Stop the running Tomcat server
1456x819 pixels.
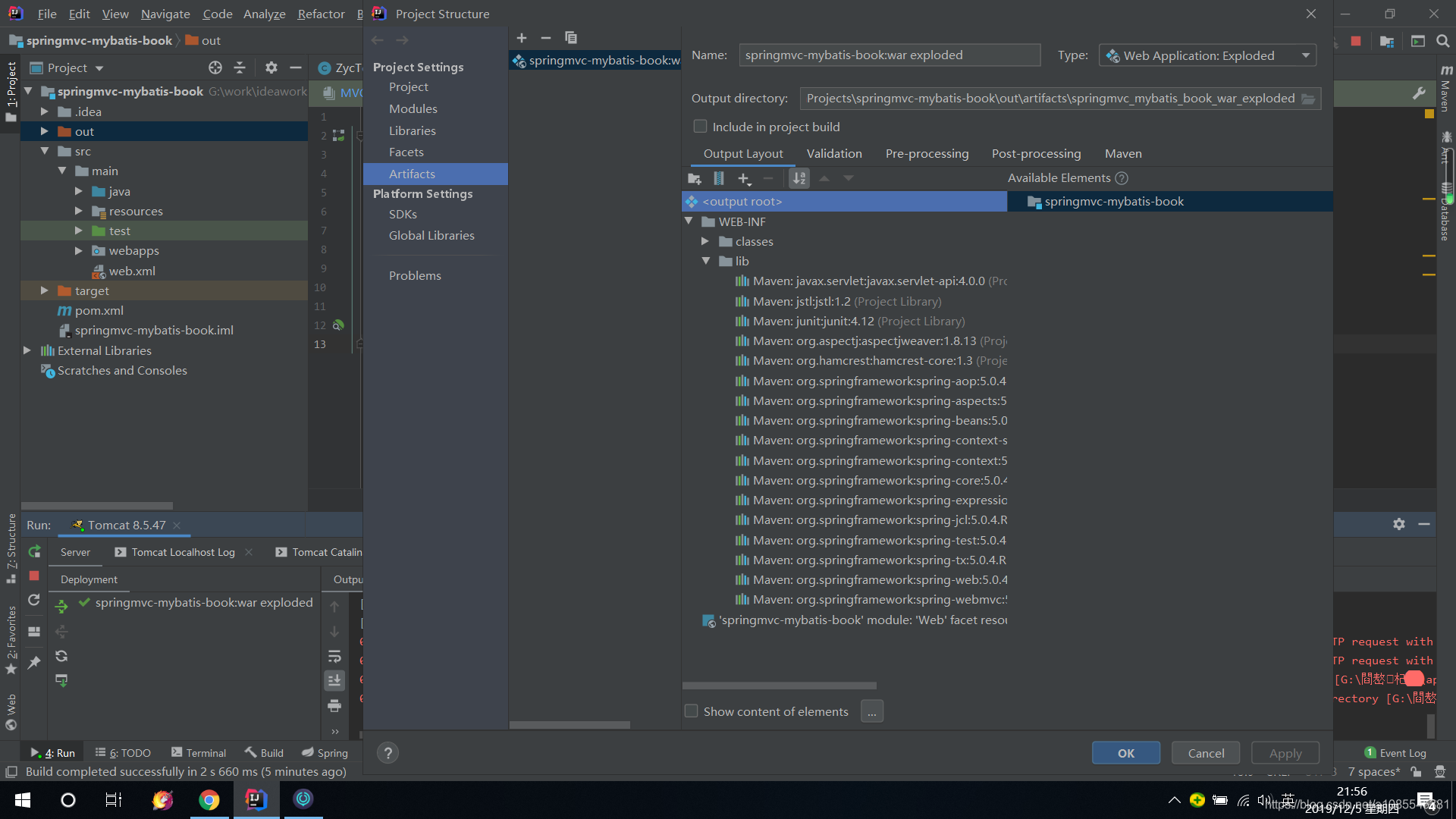[x=34, y=576]
